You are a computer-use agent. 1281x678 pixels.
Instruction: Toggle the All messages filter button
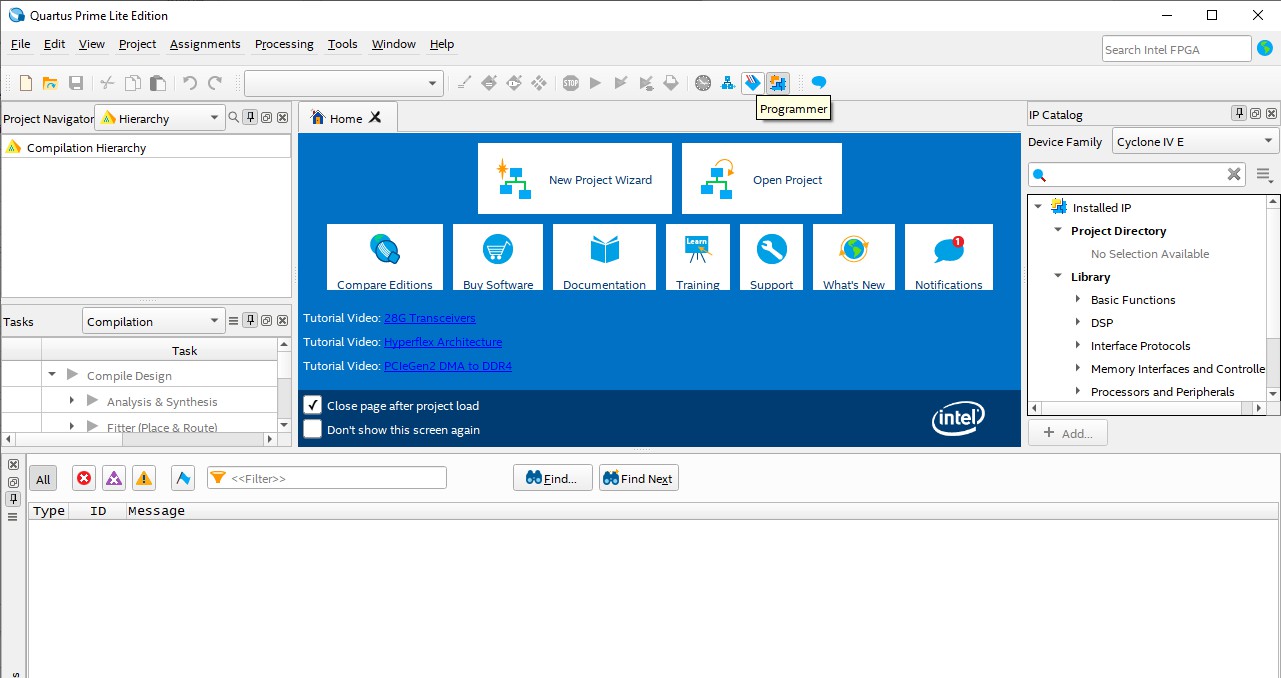tap(43, 479)
